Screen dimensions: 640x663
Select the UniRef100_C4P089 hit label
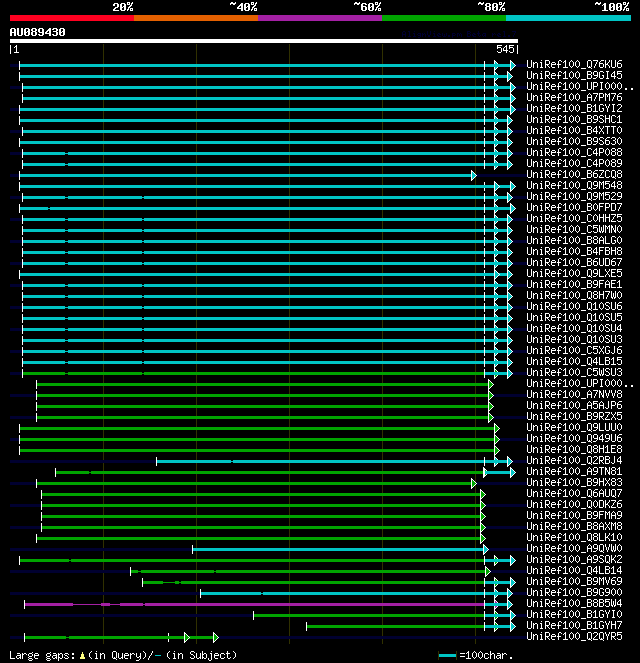point(574,163)
